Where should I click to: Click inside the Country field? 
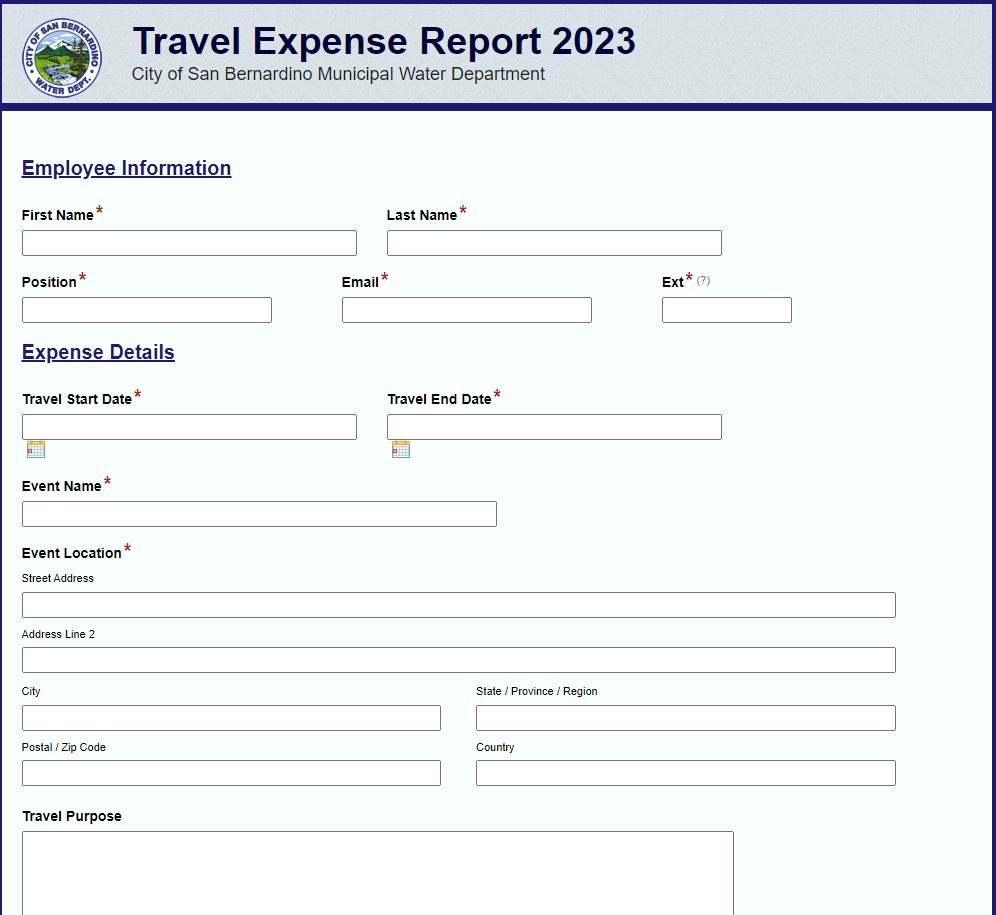click(x=684, y=772)
